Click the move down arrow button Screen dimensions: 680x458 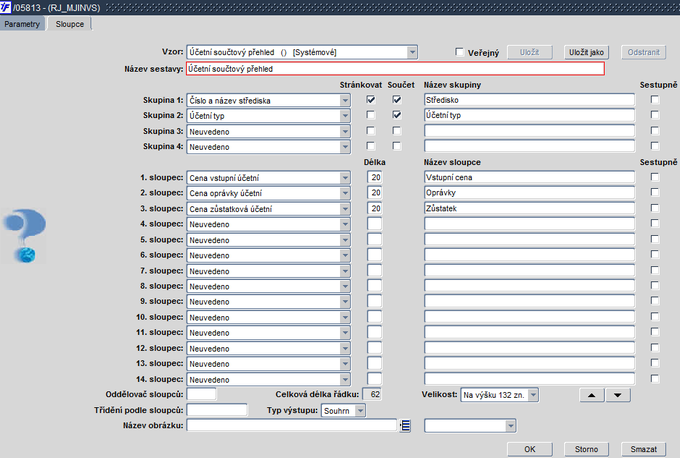(618, 395)
